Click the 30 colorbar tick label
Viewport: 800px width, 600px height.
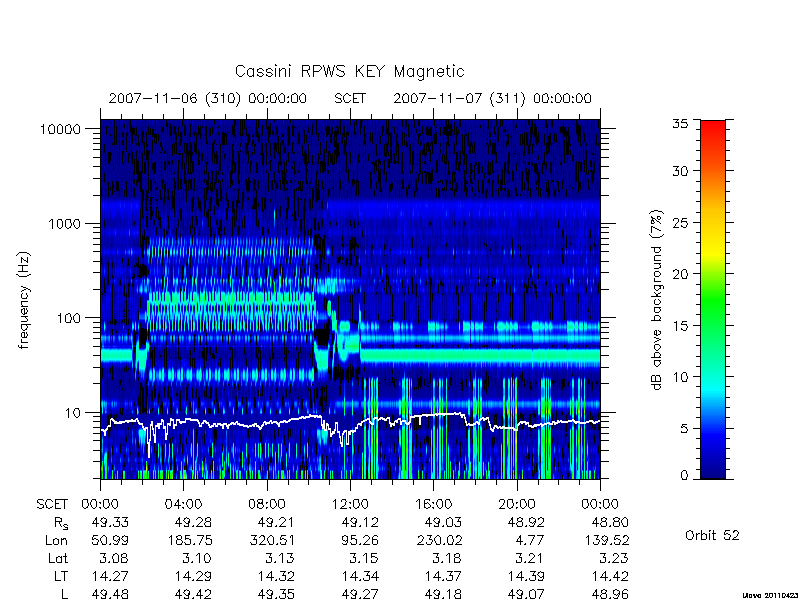coord(681,171)
